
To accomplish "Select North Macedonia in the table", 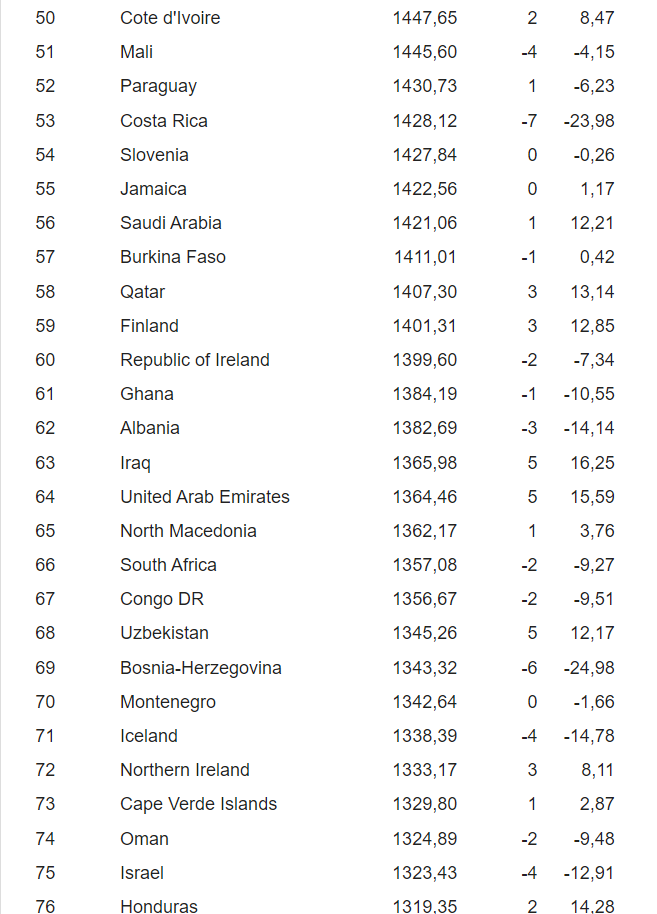I will point(188,531).
